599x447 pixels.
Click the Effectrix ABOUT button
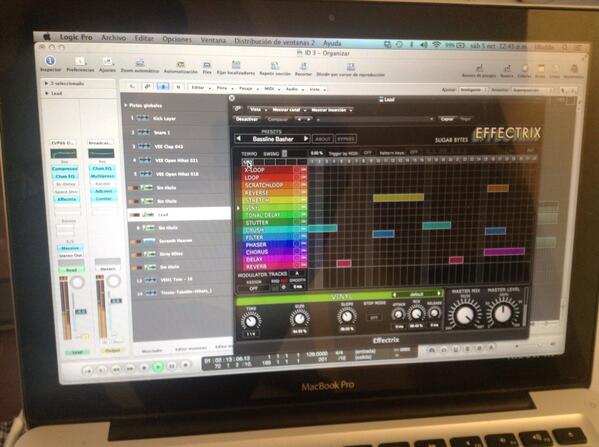point(322,139)
